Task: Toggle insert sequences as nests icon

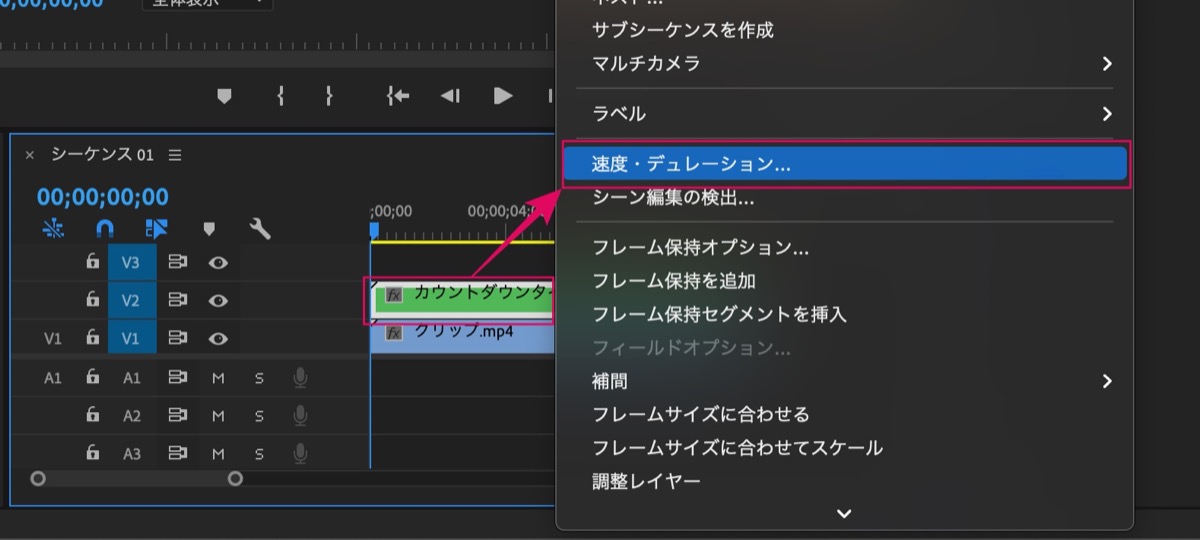Action: click(53, 229)
